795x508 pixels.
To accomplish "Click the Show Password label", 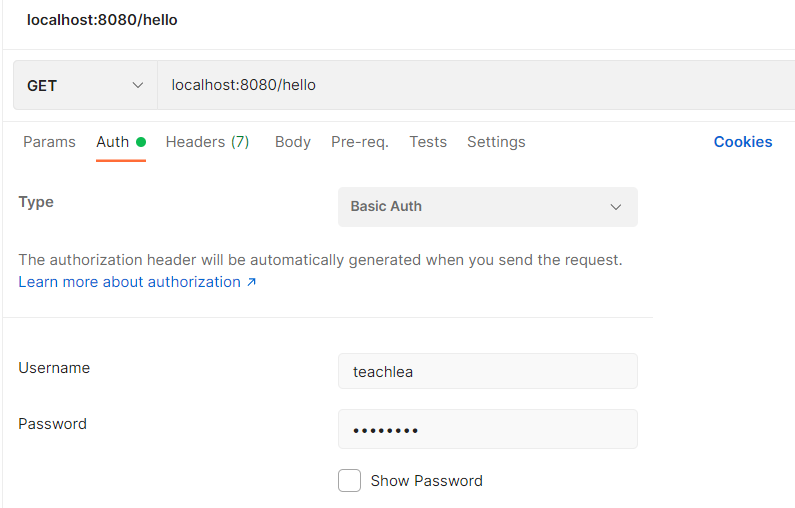I will [x=426, y=481].
